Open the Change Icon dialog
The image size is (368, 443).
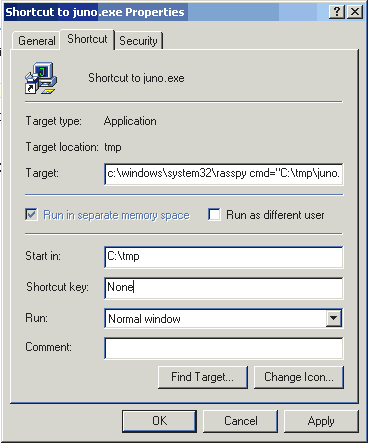coord(299,377)
